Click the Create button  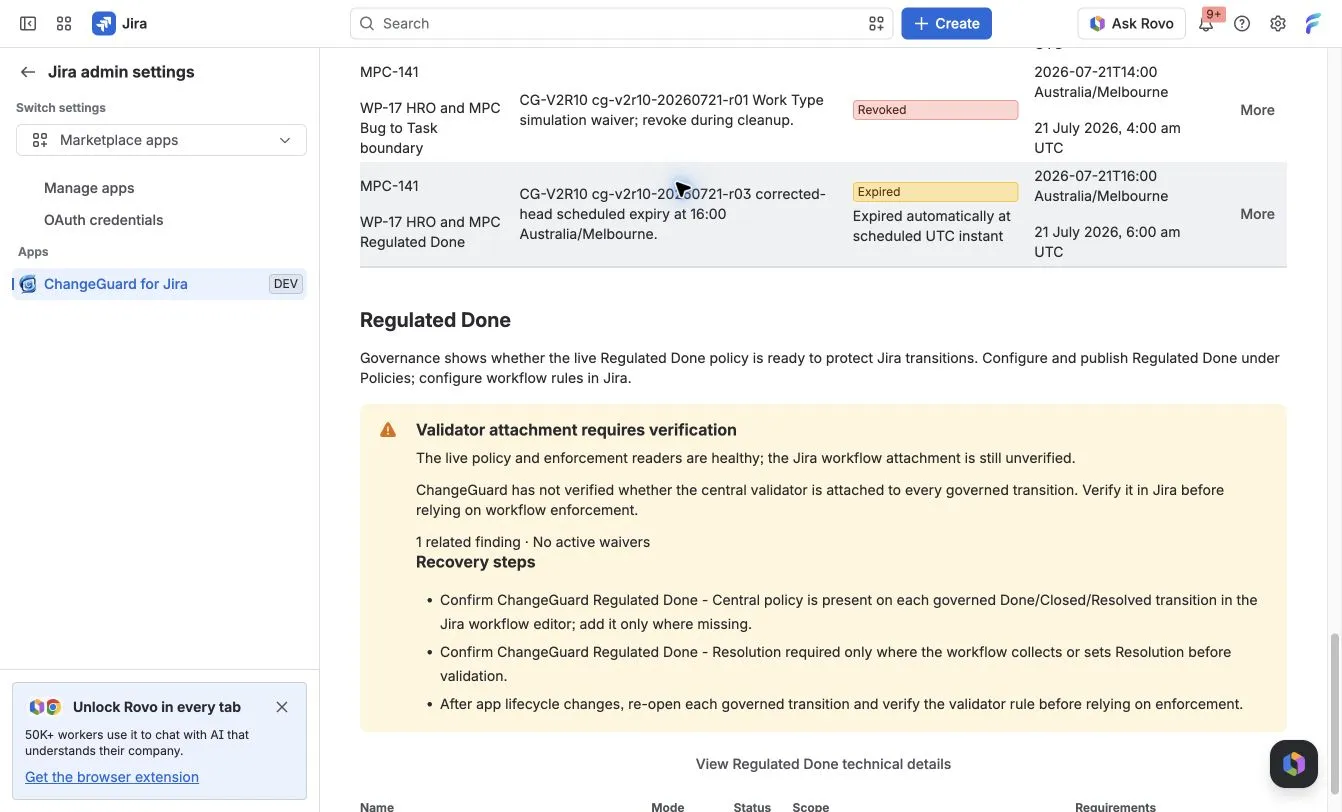coord(946,23)
